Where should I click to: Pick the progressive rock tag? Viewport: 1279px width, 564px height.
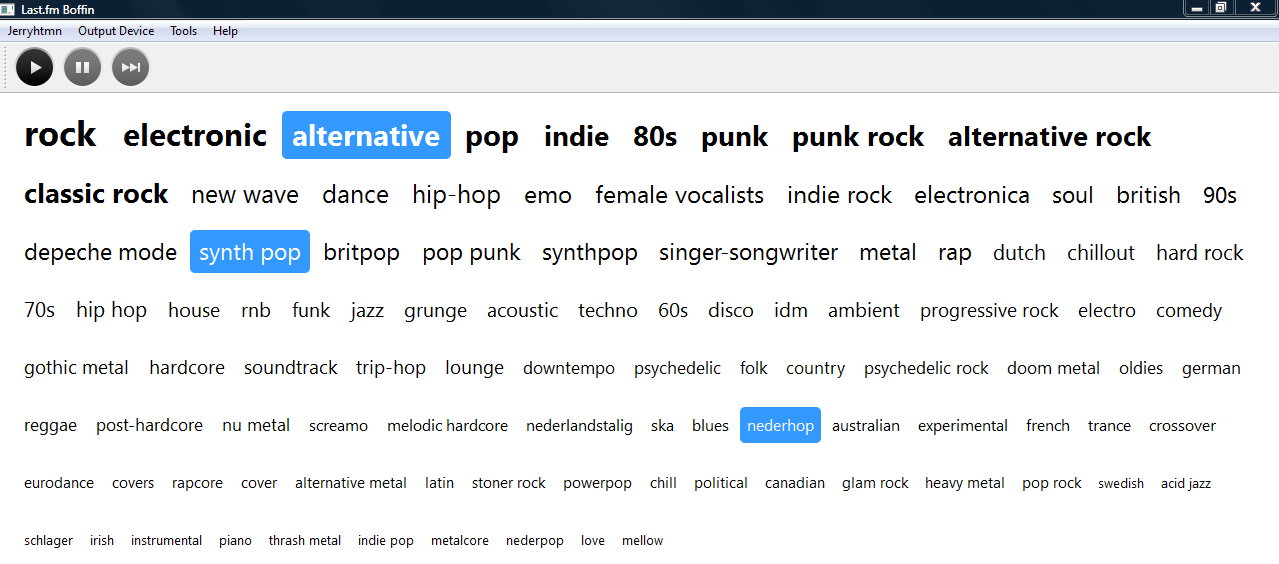tap(989, 311)
